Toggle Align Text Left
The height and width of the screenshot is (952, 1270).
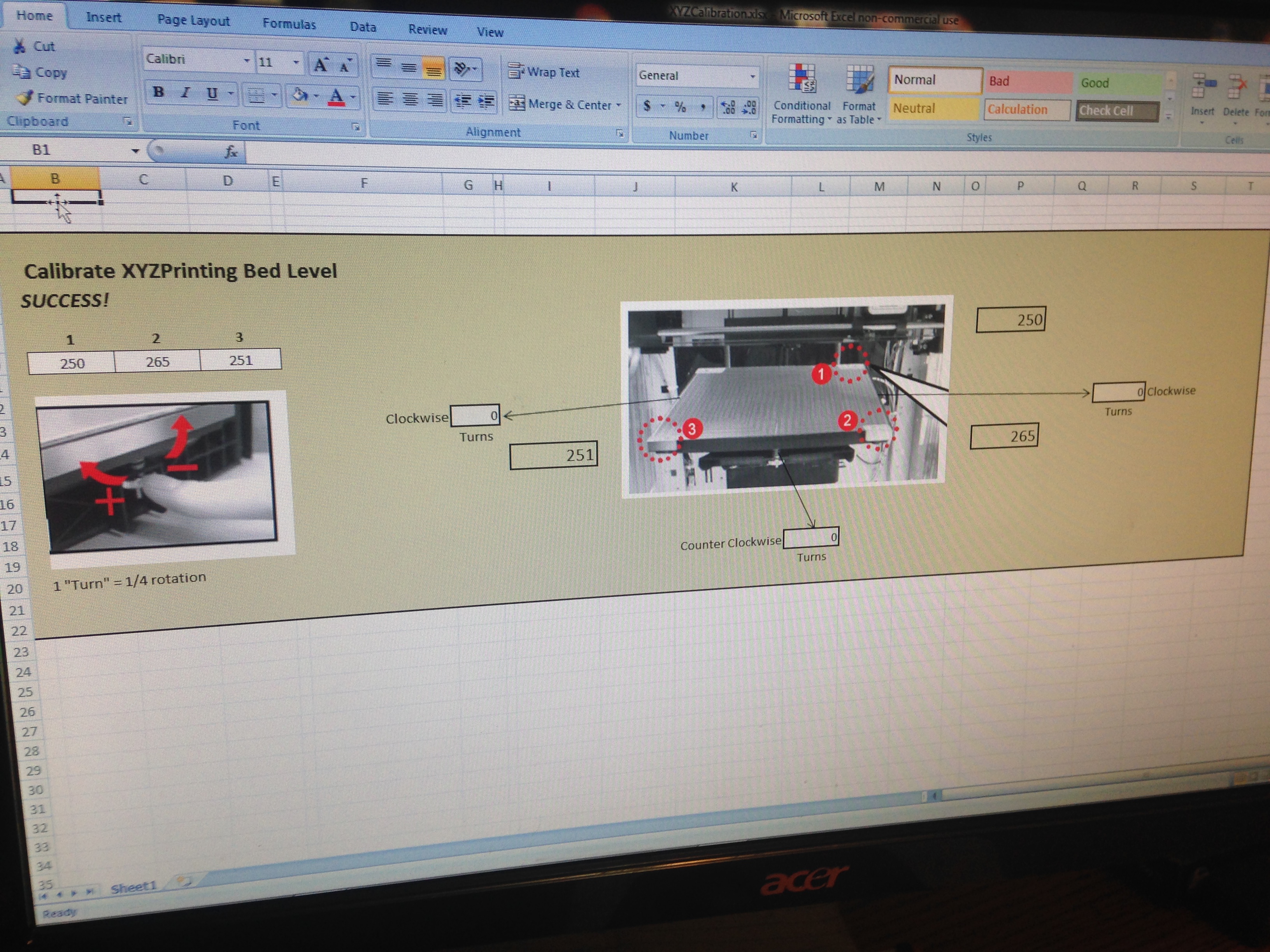(x=385, y=99)
